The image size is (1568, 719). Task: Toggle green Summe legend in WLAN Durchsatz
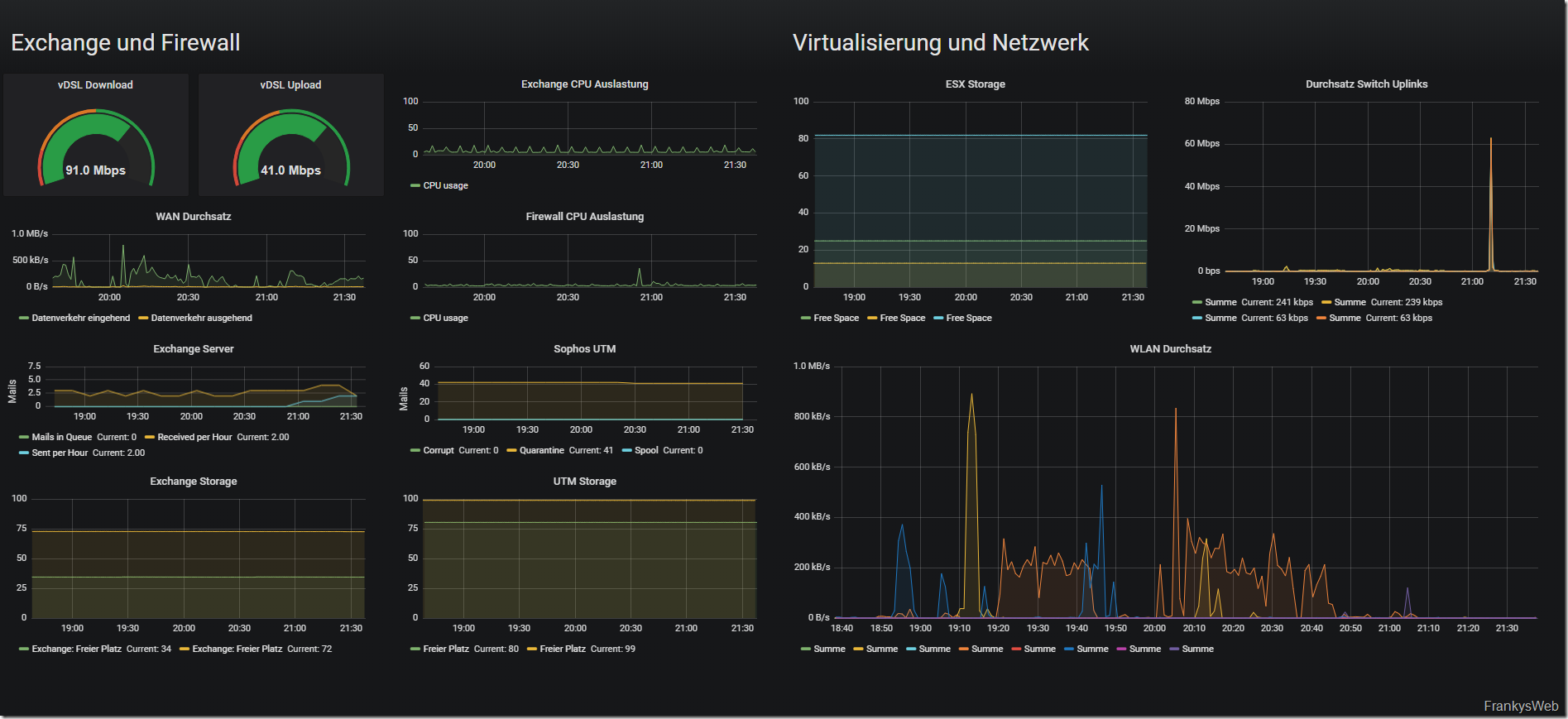point(829,649)
